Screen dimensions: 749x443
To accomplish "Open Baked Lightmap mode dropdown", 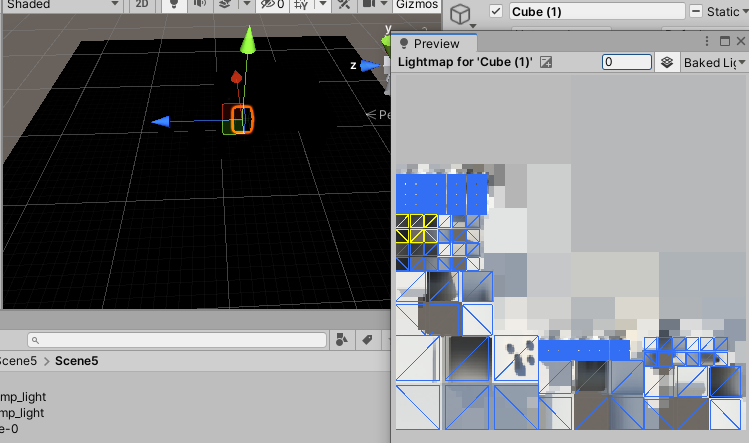I will (x=714, y=63).
